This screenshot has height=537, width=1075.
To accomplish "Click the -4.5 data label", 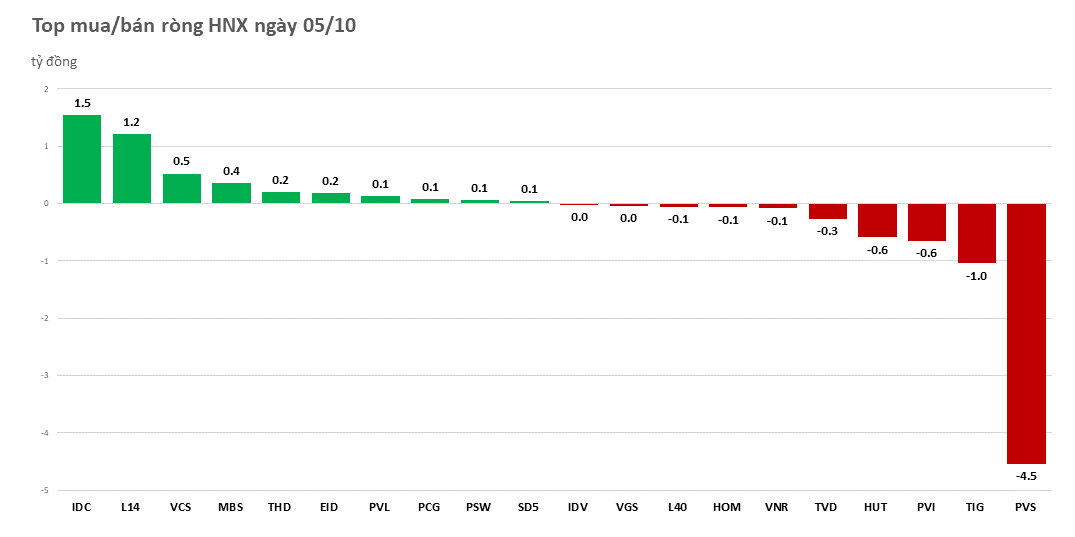I will click(1026, 476).
